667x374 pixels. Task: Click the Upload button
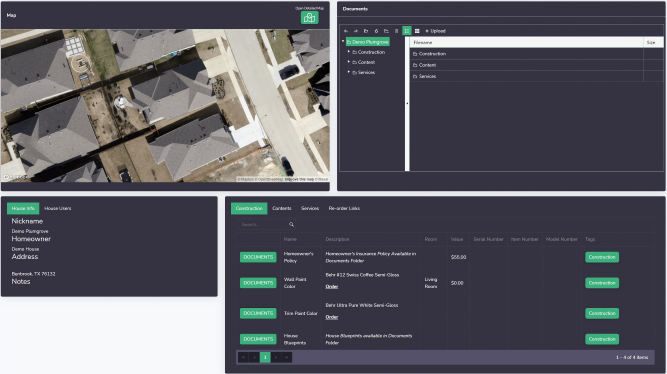pyautogui.click(x=435, y=31)
